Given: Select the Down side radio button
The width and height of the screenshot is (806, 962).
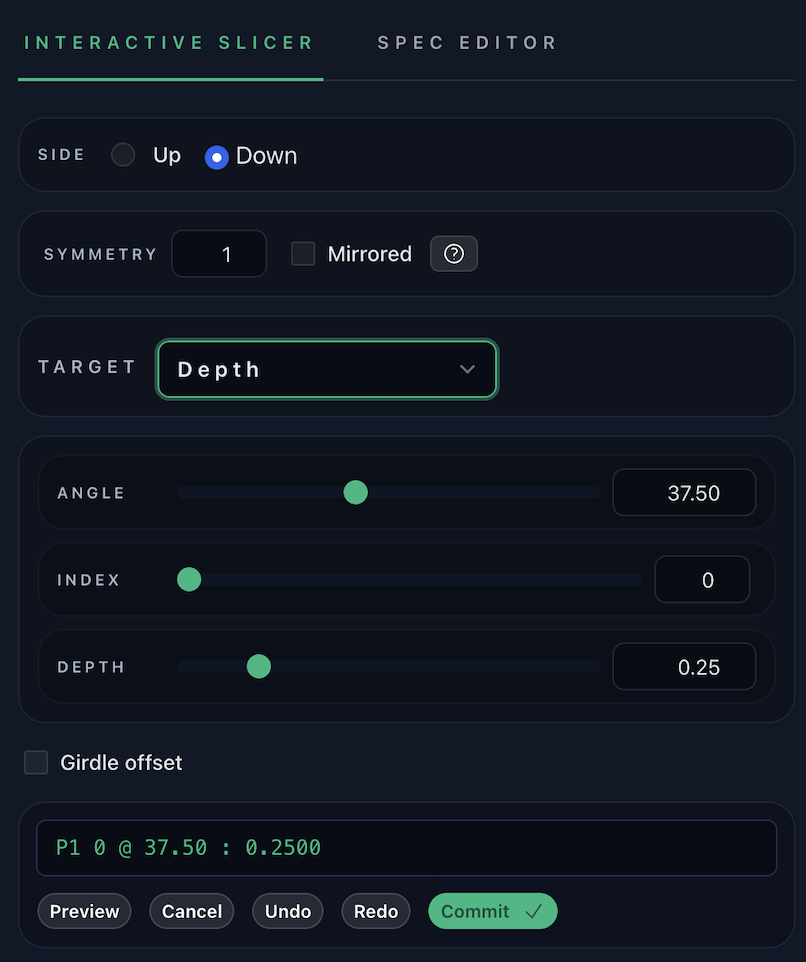Looking at the screenshot, I should click(x=216, y=157).
